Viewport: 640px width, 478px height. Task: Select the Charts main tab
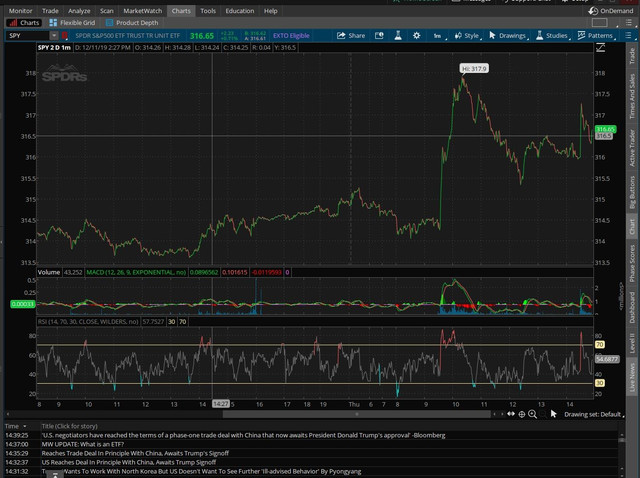181,11
